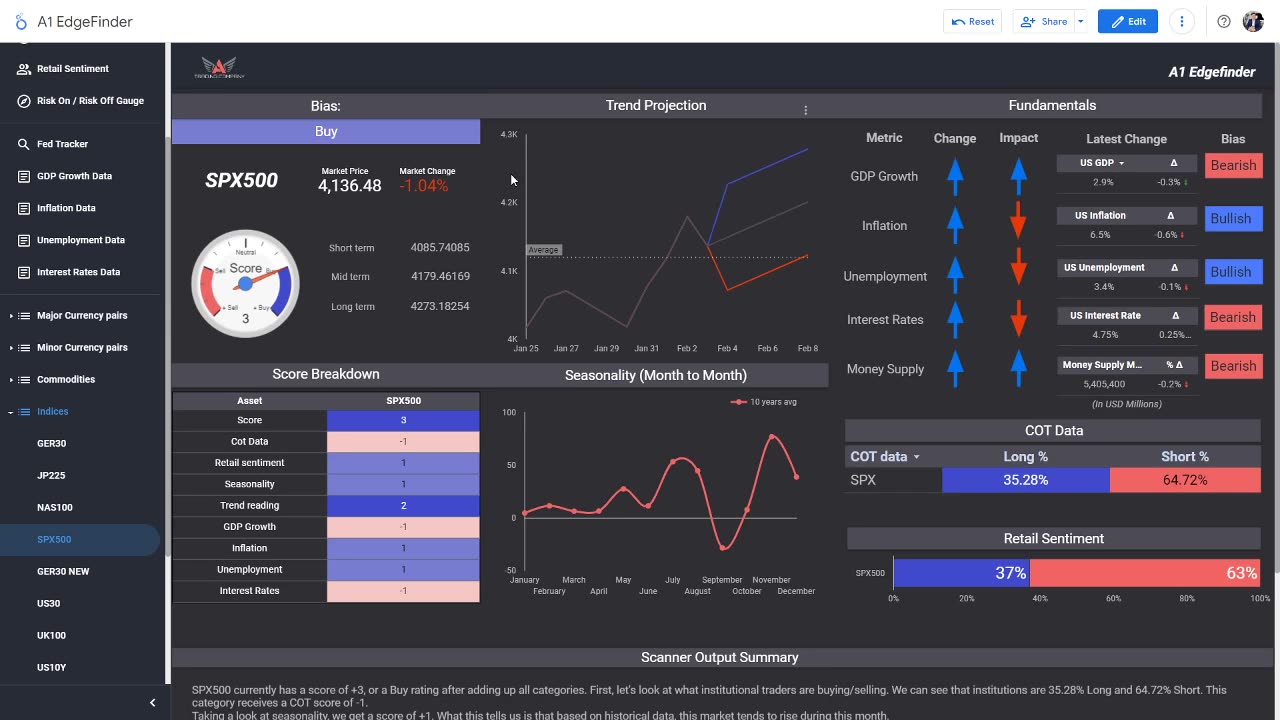Screen dimensions: 1280x720
Task: Open the user profile avatar
Action: [1253, 22]
